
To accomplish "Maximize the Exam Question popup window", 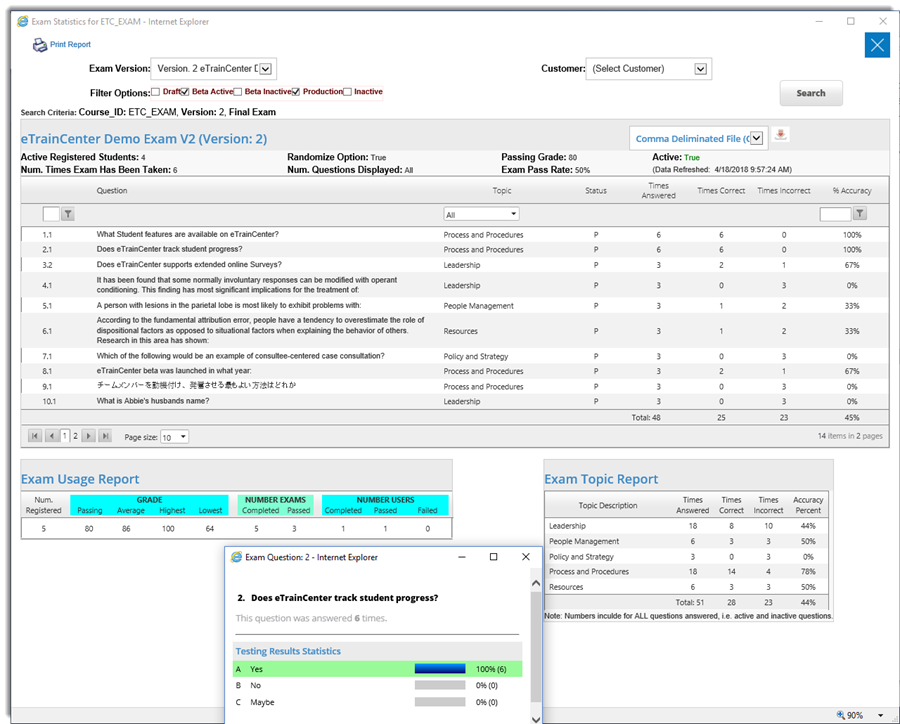I will [493, 557].
